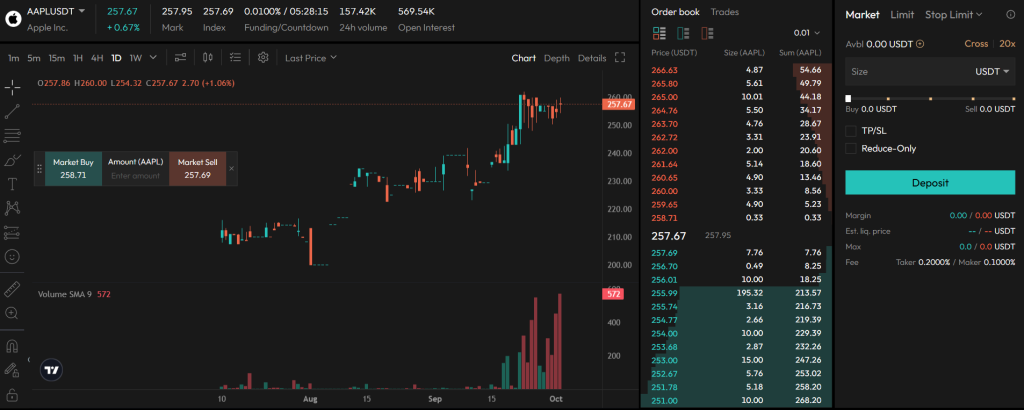Viewport: 1024px width, 410px height.
Task: Open chart settings gear icon
Action: click(263, 58)
